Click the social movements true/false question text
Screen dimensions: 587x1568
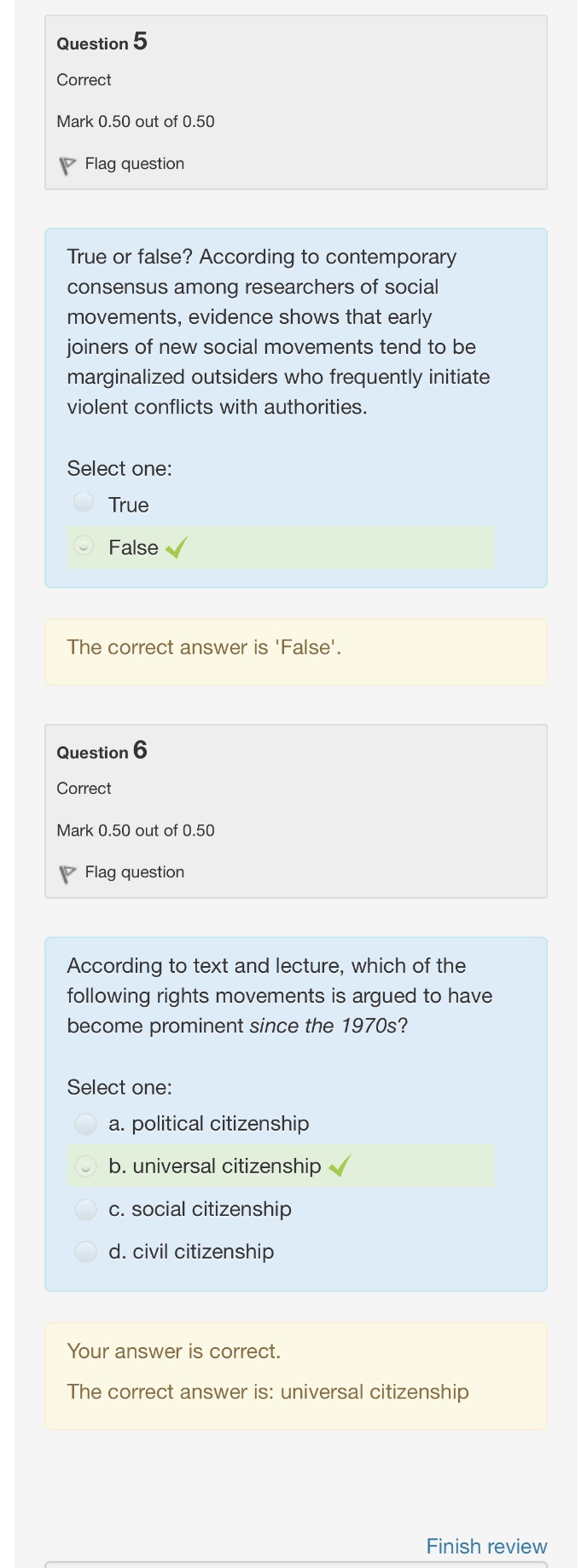click(279, 332)
